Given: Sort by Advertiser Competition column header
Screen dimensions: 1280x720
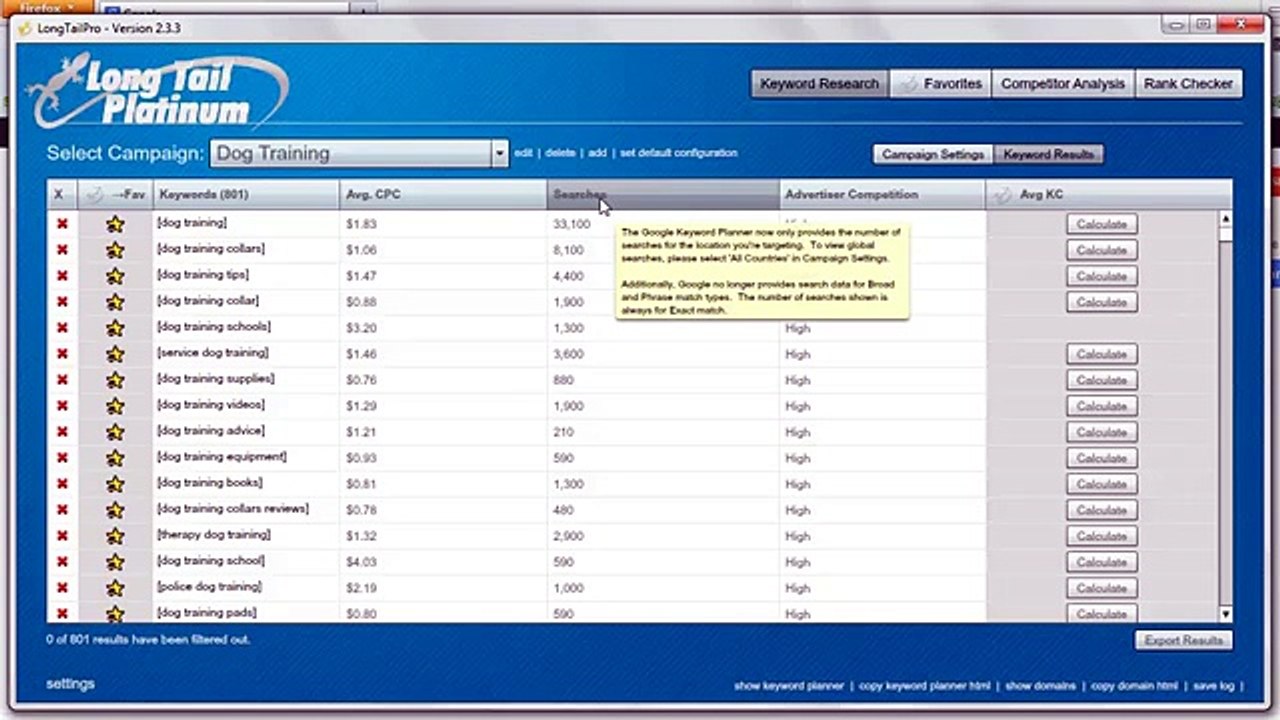Looking at the screenshot, I should (882, 195).
